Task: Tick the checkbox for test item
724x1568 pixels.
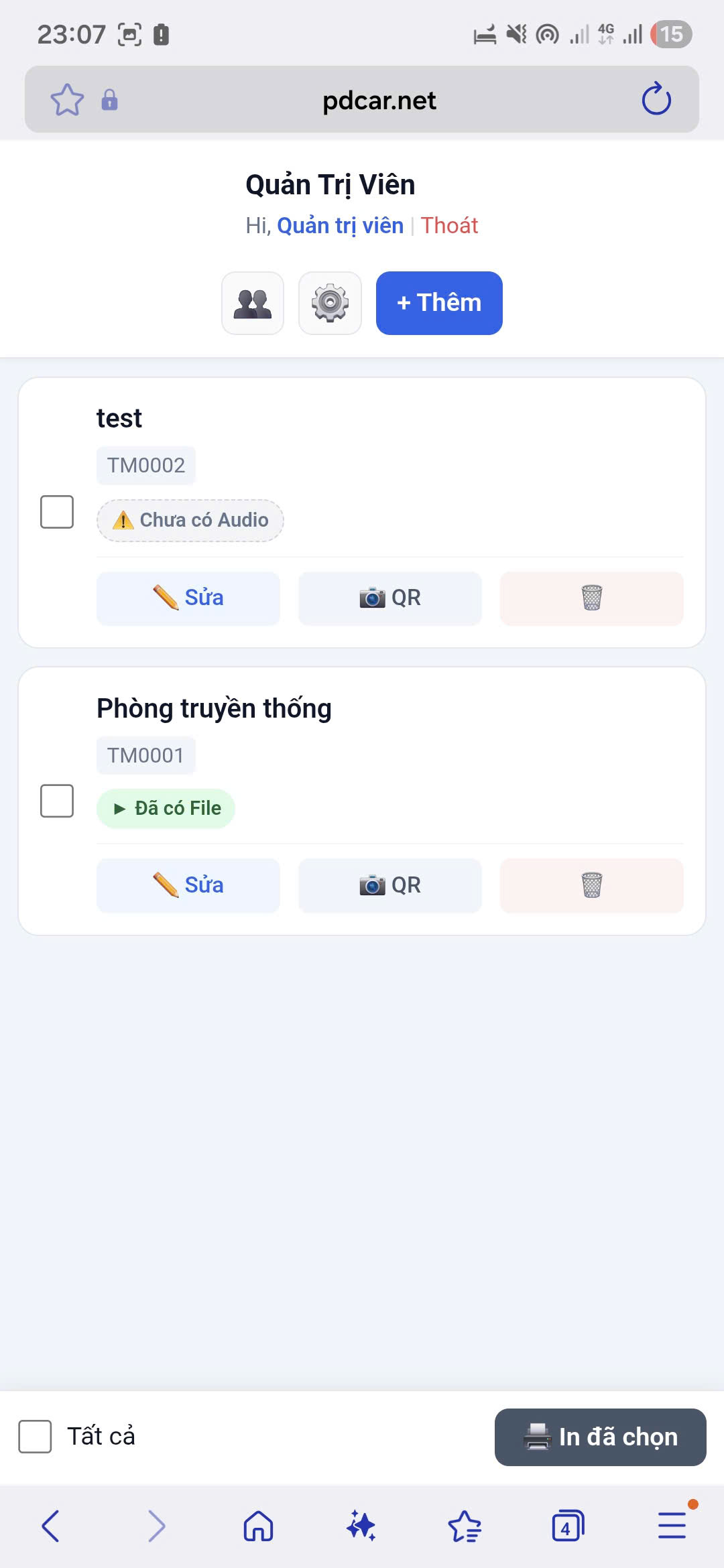Action: click(57, 512)
